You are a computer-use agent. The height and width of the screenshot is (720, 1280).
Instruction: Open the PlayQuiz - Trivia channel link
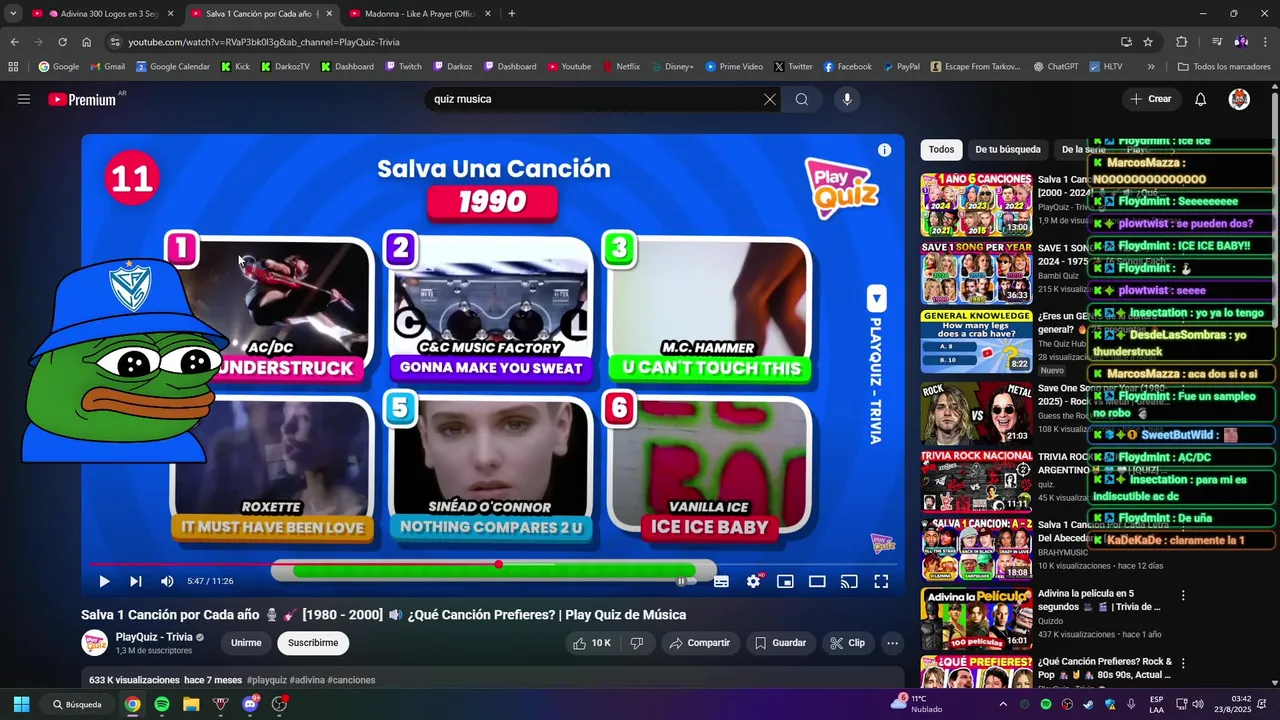[x=154, y=637]
